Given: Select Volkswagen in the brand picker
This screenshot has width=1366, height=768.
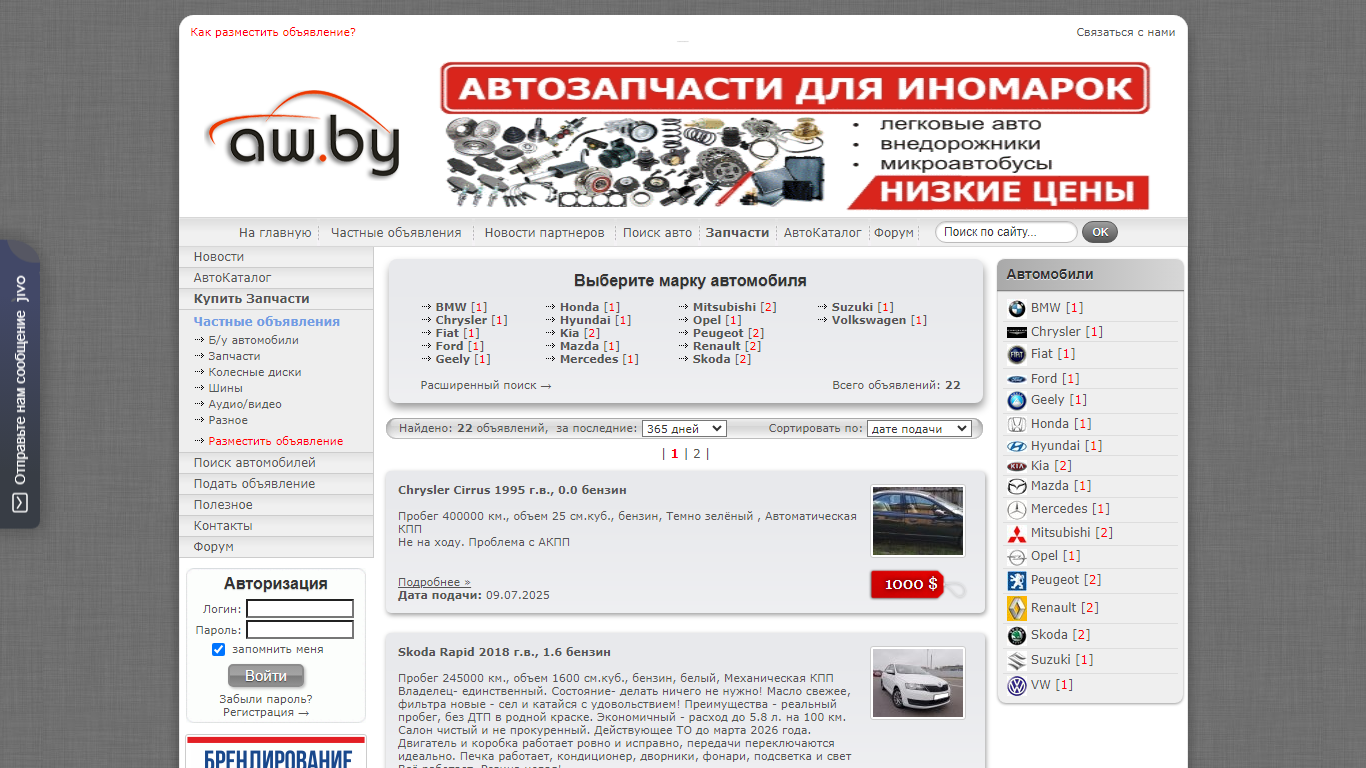Looking at the screenshot, I should tap(869, 320).
